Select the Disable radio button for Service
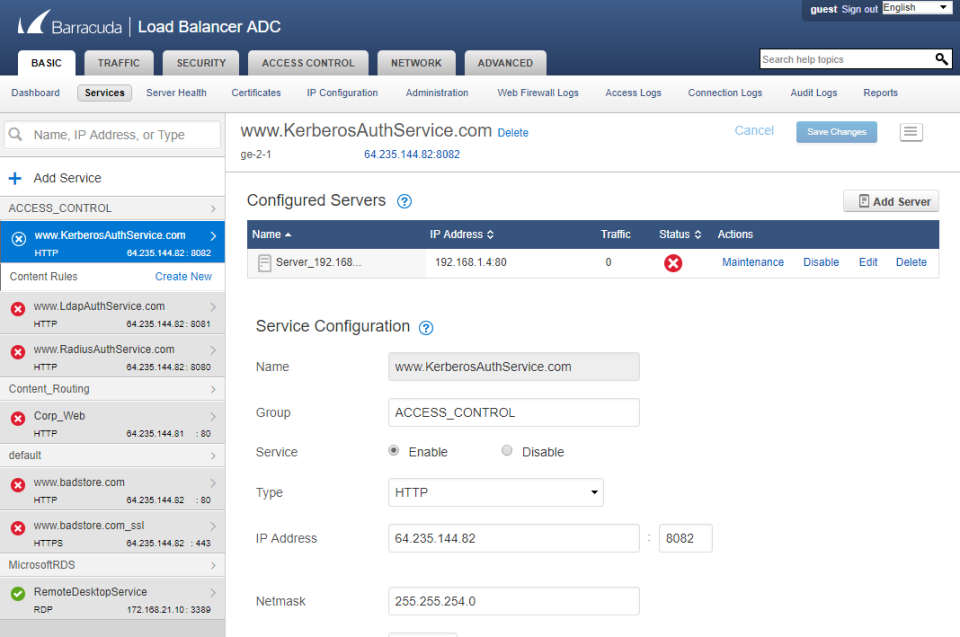Screen dimensions: 960x637 [507, 451]
